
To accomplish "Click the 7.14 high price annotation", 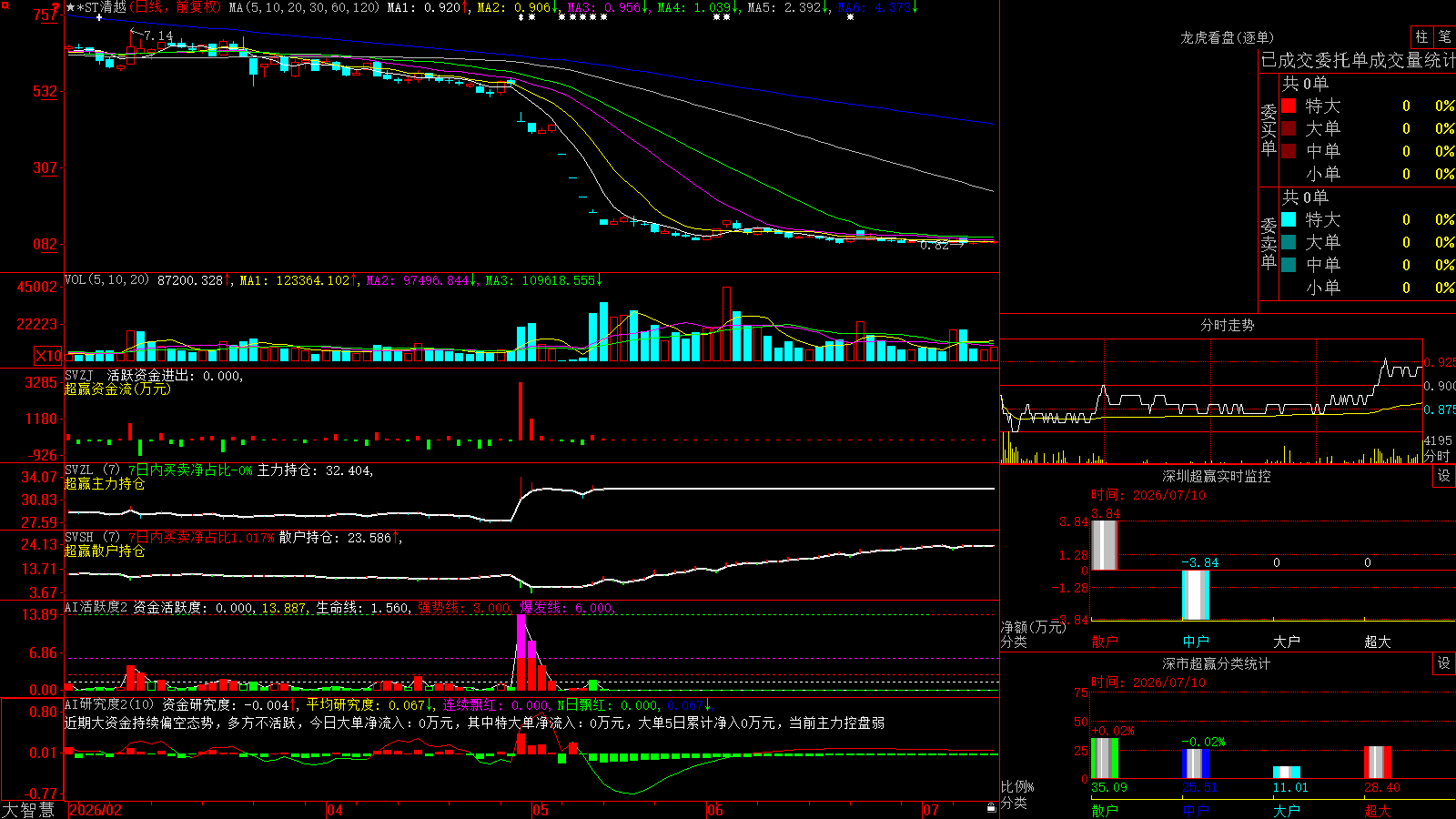I will coord(158,36).
